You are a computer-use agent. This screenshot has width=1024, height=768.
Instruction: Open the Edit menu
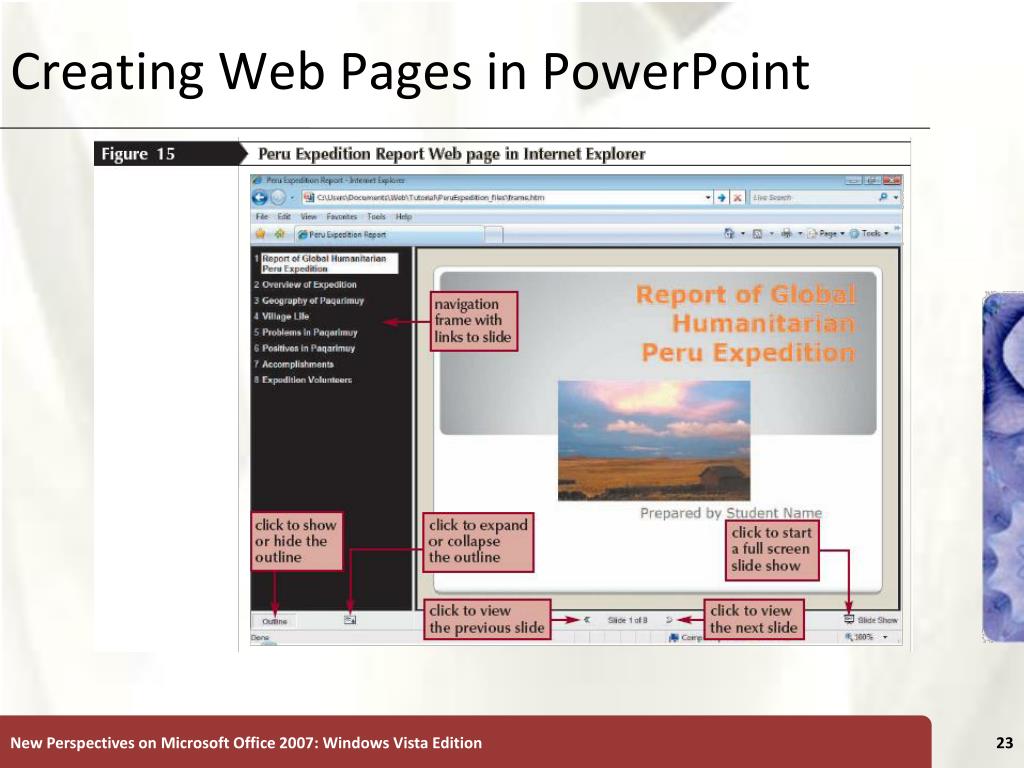(284, 217)
